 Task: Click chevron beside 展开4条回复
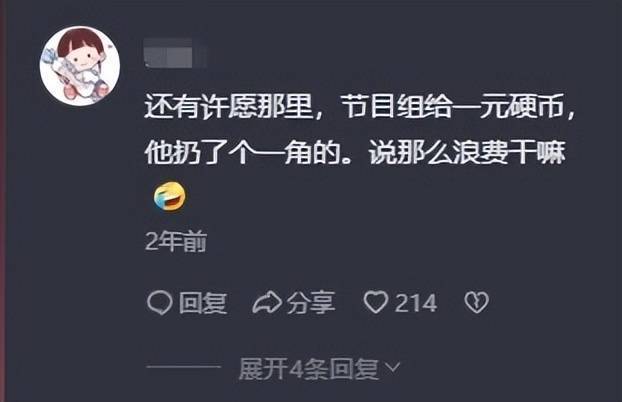tap(393, 368)
